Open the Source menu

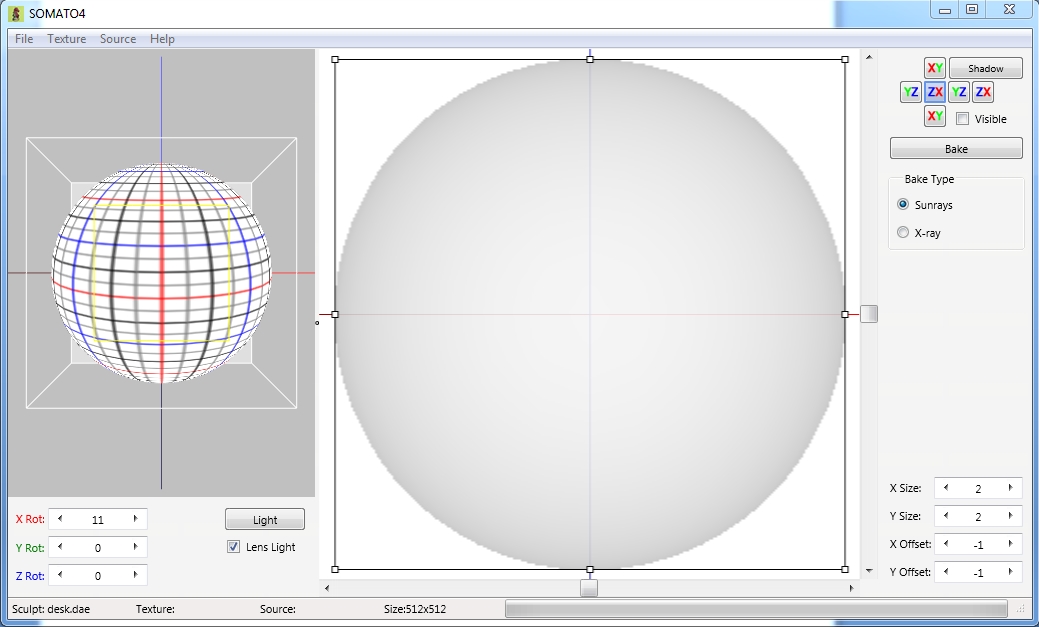pyautogui.click(x=118, y=39)
